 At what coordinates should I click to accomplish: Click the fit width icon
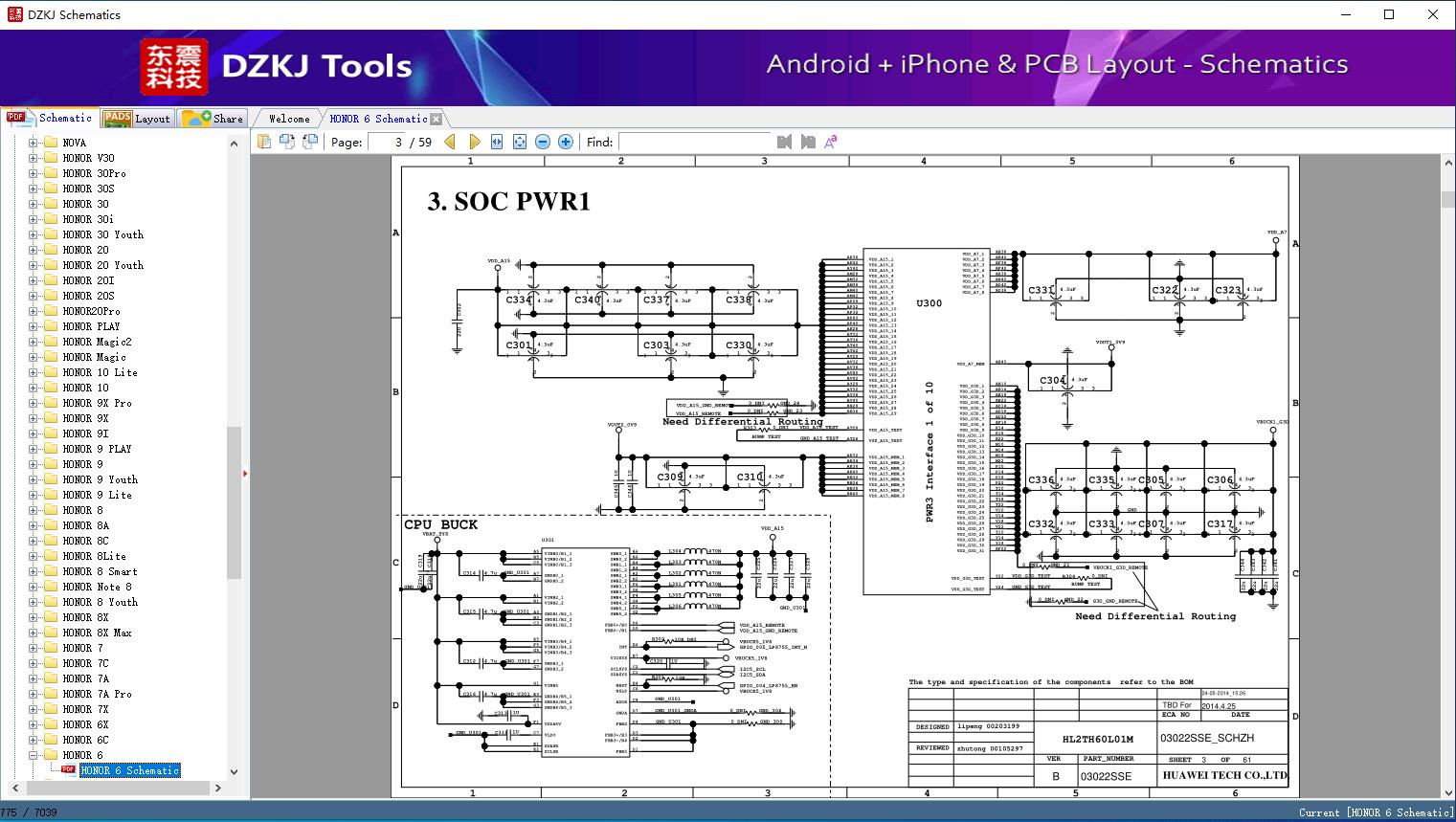coord(497,142)
